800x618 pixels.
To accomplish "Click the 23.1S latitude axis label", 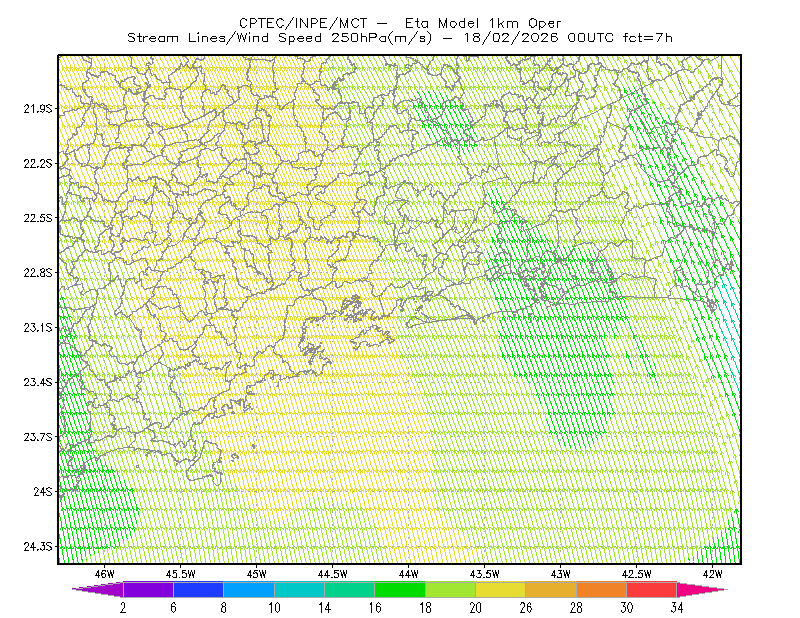I will coord(38,328).
